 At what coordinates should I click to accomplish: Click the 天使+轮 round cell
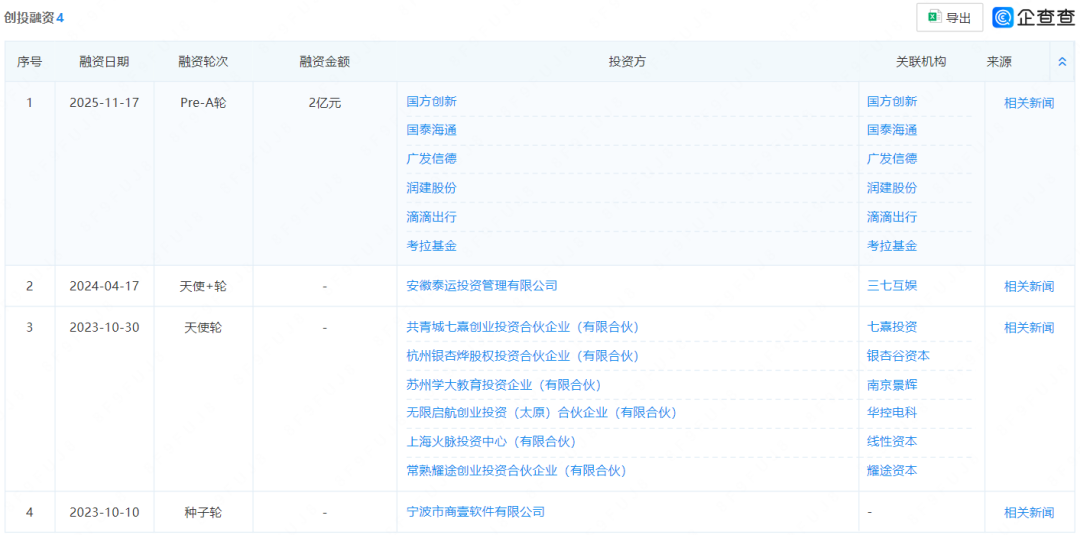(x=203, y=286)
